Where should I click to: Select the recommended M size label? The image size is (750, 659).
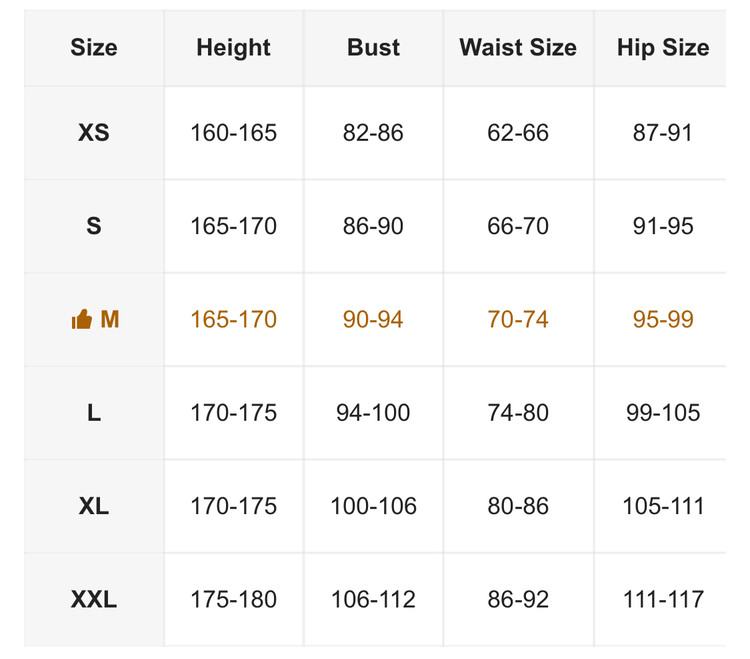pyautogui.click(x=109, y=320)
